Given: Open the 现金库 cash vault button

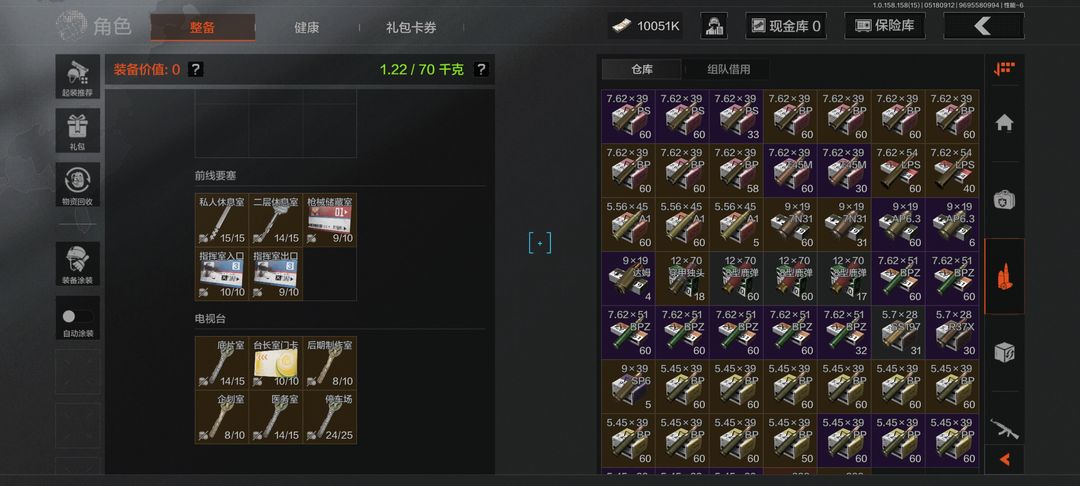Looking at the screenshot, I should [786, 26].
